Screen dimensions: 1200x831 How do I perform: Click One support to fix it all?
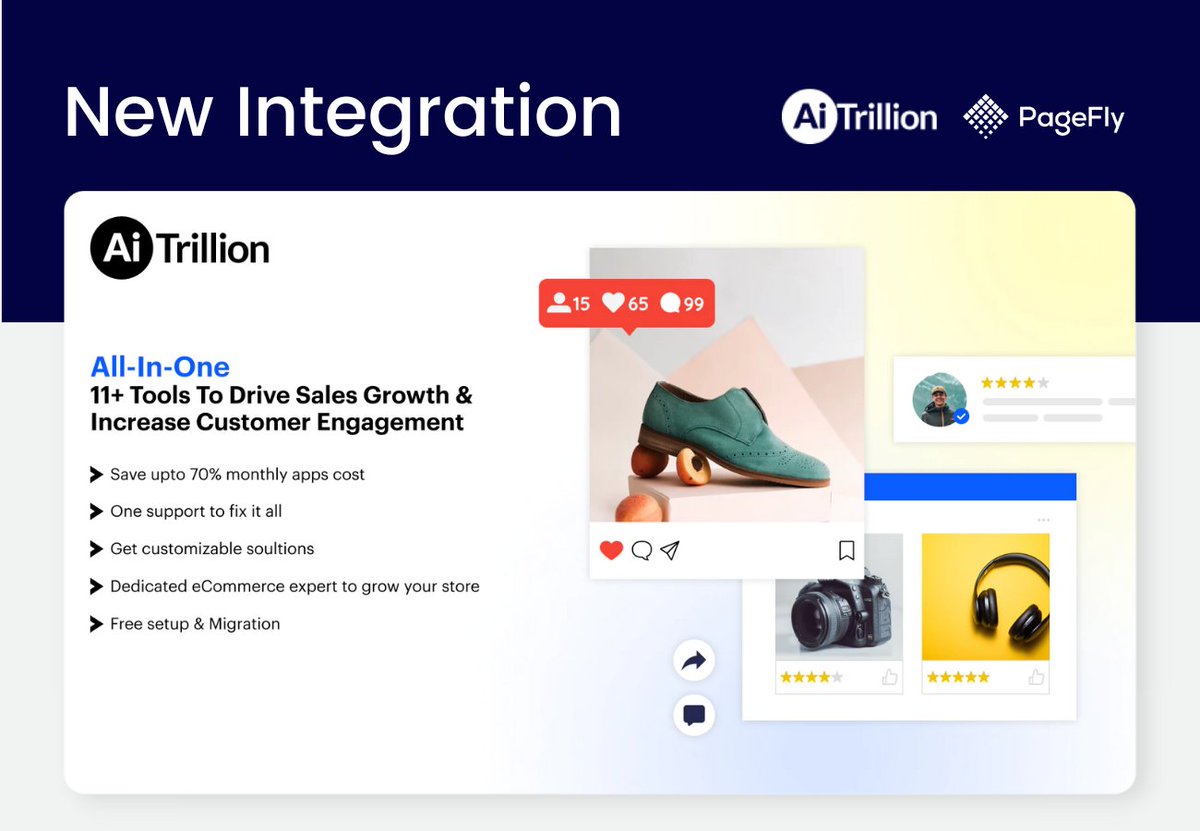pos(196,511)
